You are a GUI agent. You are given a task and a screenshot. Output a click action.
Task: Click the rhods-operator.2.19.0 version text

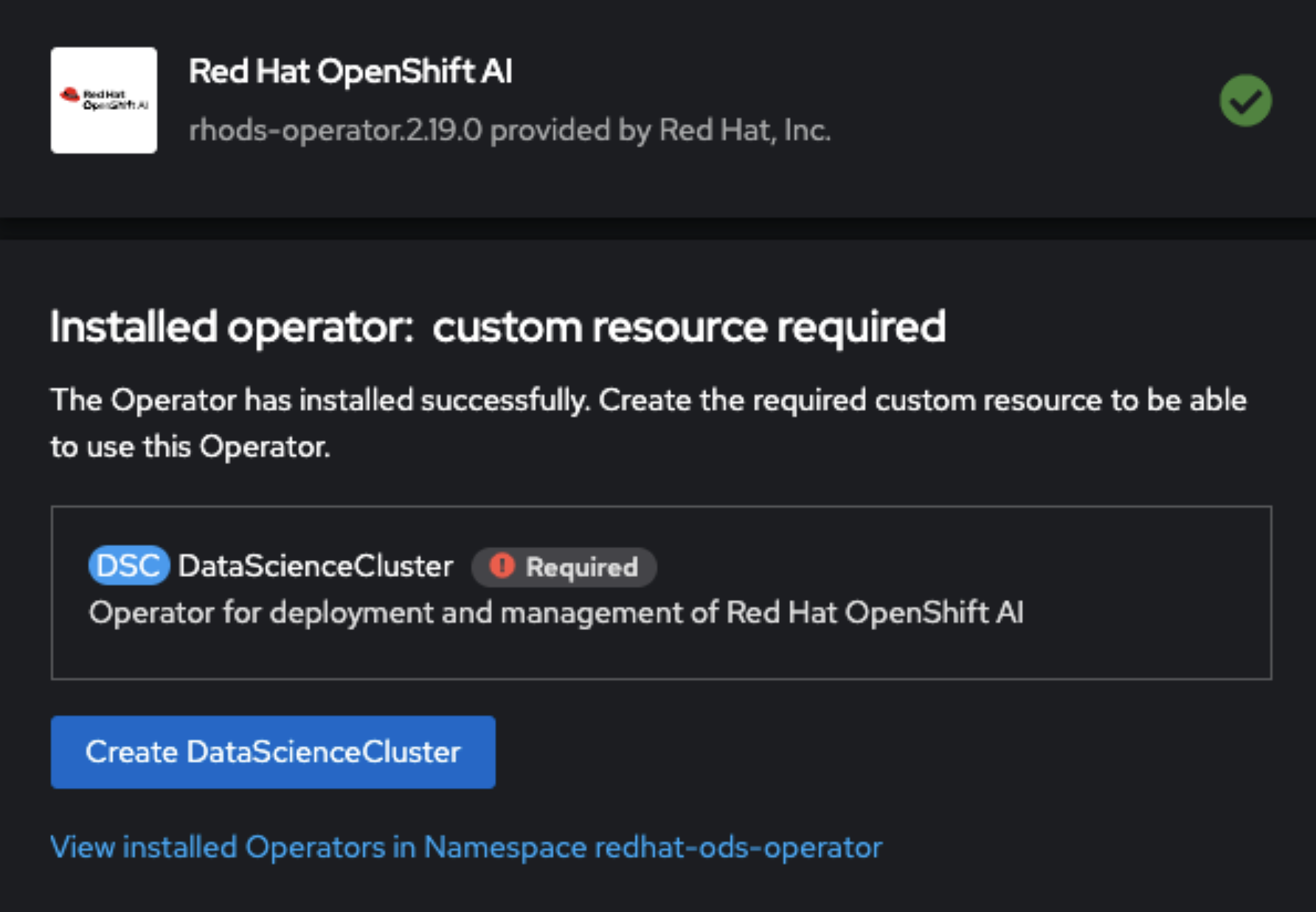[335, 131]
